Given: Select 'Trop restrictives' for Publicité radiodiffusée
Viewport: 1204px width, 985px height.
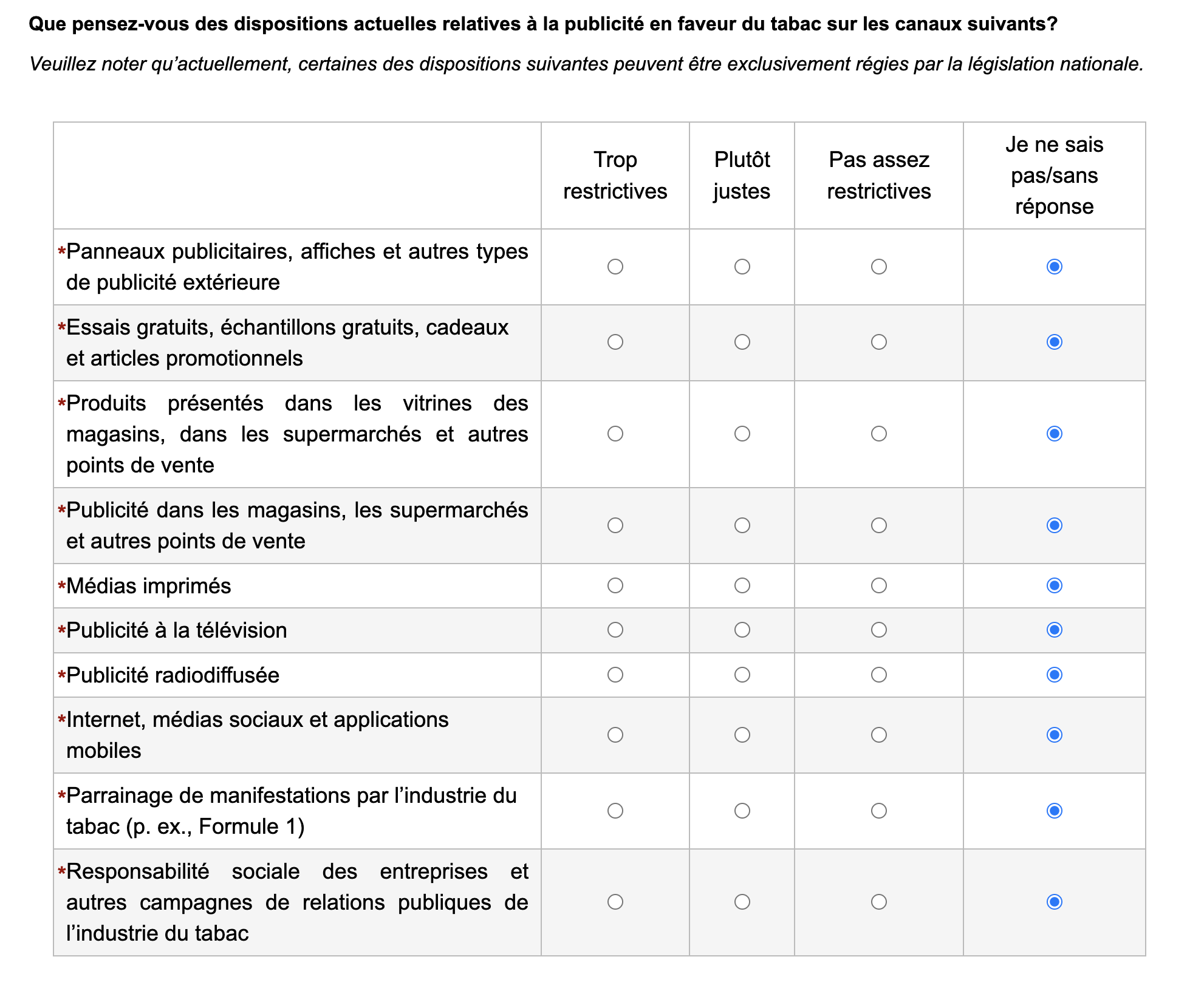Looking at the screenshot, I should [615, 675].
